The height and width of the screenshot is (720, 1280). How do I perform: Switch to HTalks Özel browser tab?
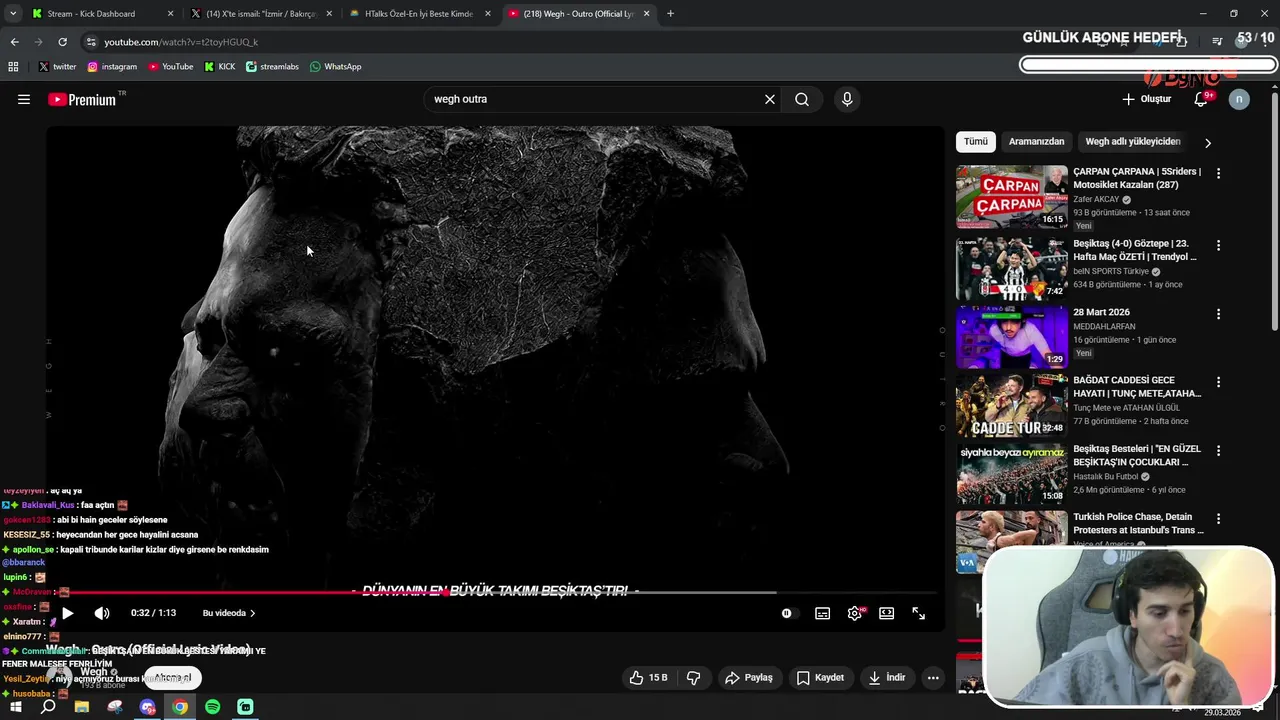[419, 14]
